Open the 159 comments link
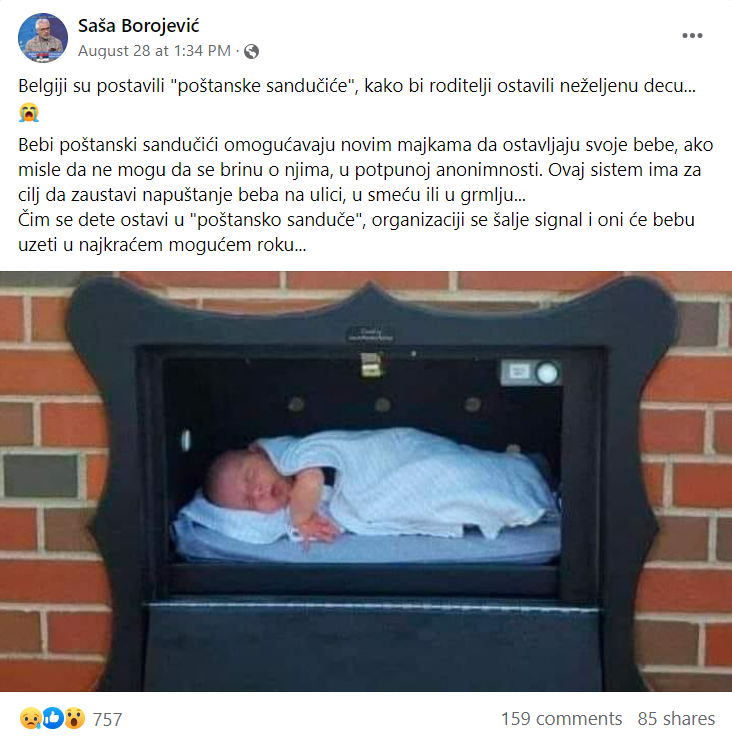The image size is (732, 743). pos(561,719)
